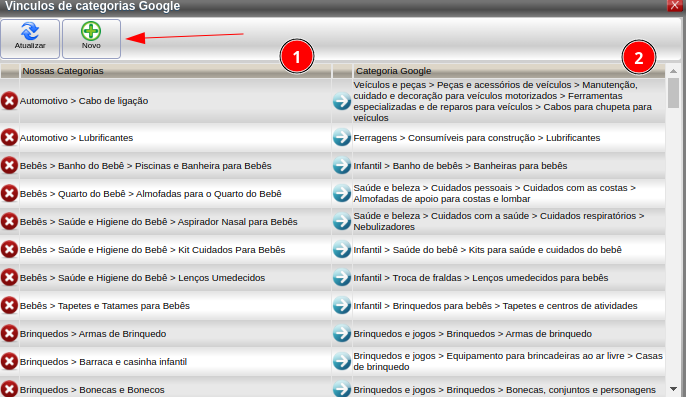Screen dimensions: 686x397
Task: Click the Atualizar refresh button
Action: 30,39
